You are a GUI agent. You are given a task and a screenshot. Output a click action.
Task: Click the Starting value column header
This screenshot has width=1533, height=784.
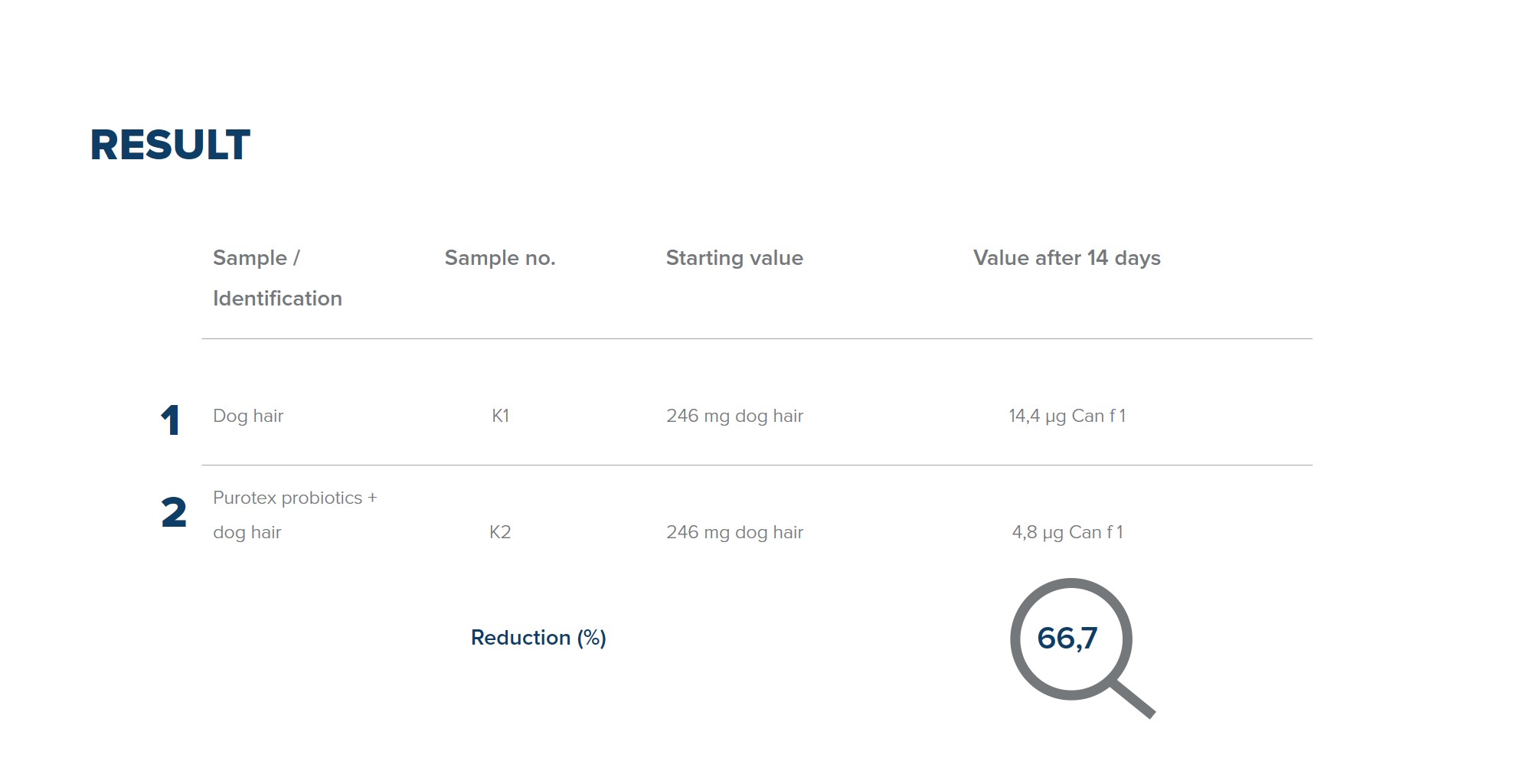734,258
